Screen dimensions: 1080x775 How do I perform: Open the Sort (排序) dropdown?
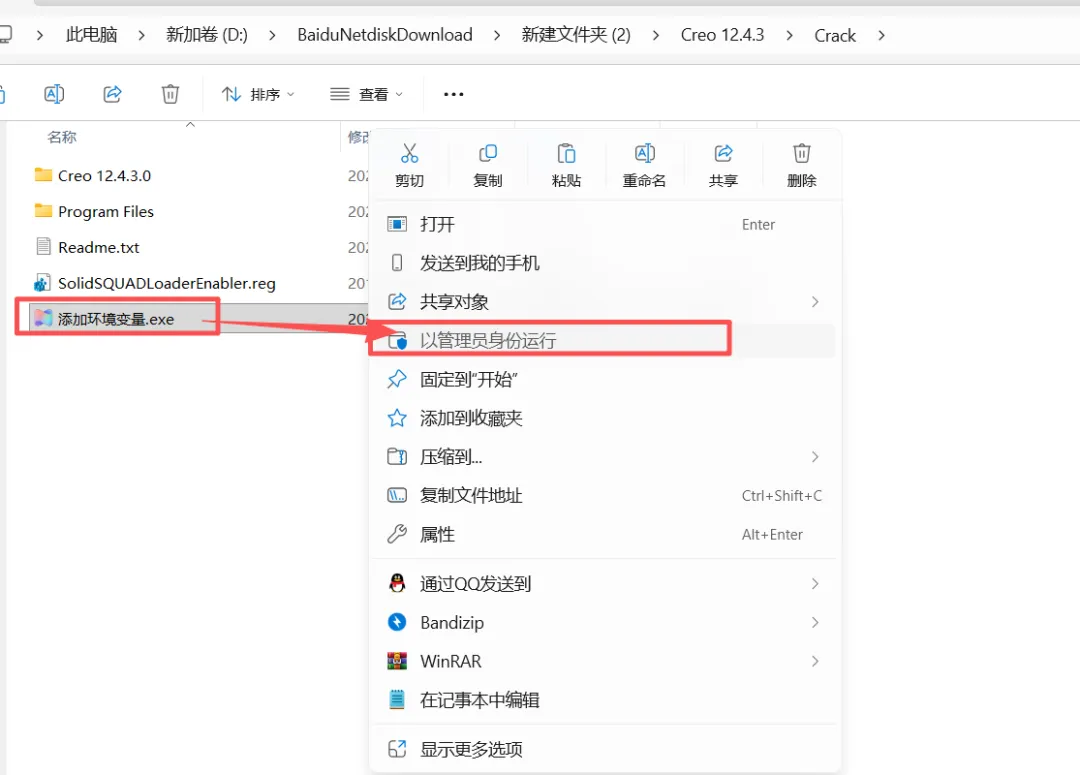pyautogui.click(x=258, y=94)
